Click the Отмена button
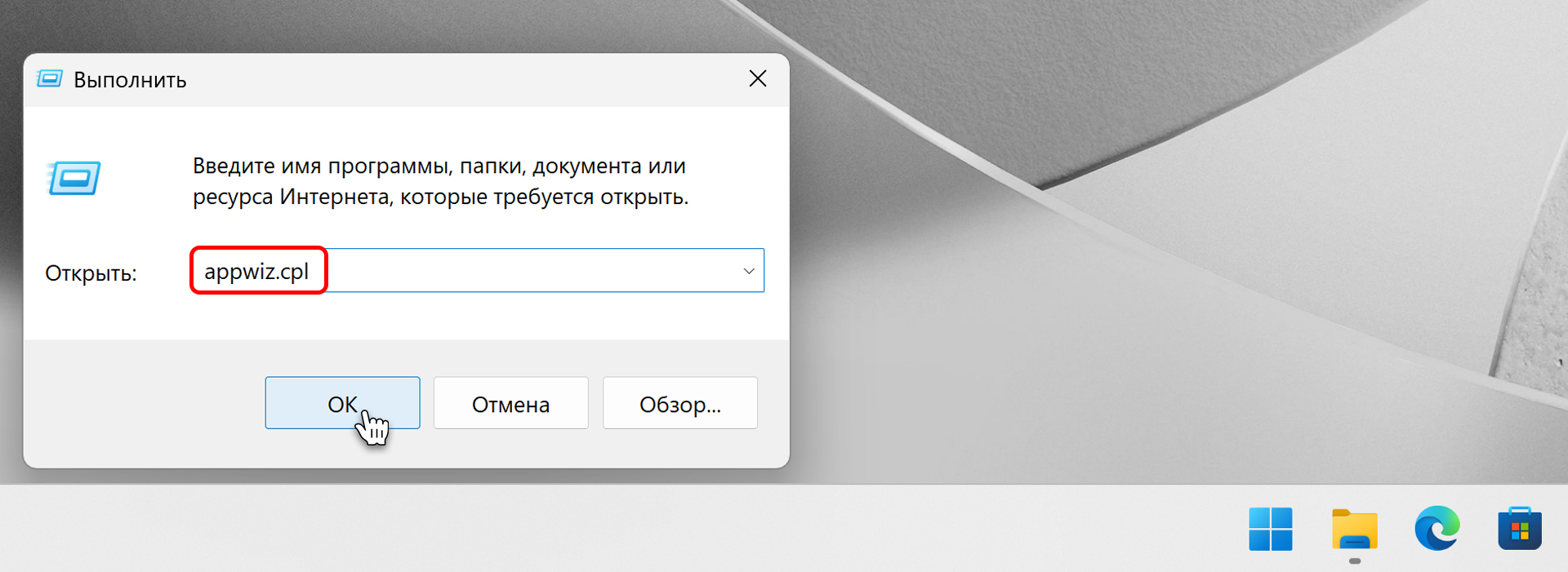Viewport: 1568px width, 572px height. [x=510, y=403]
